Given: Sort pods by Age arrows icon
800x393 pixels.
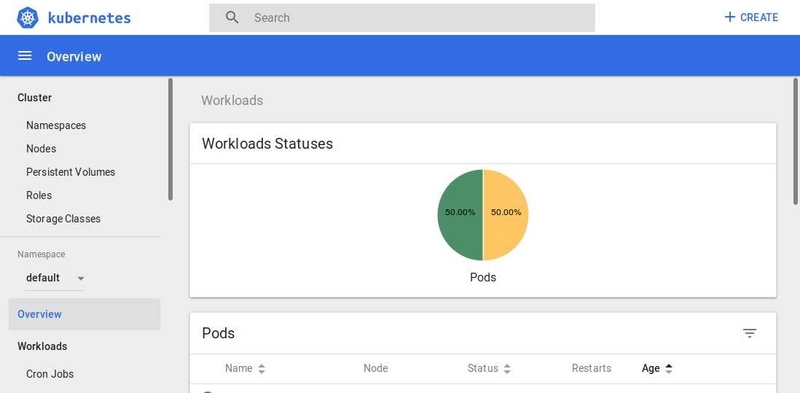Looking at the screenshot, I should pyautogui.click(x=669, y=369).
